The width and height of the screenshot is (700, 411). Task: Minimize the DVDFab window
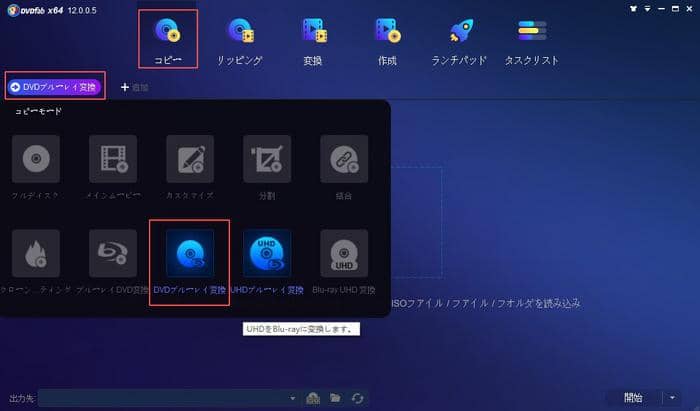tap(661, 8)
